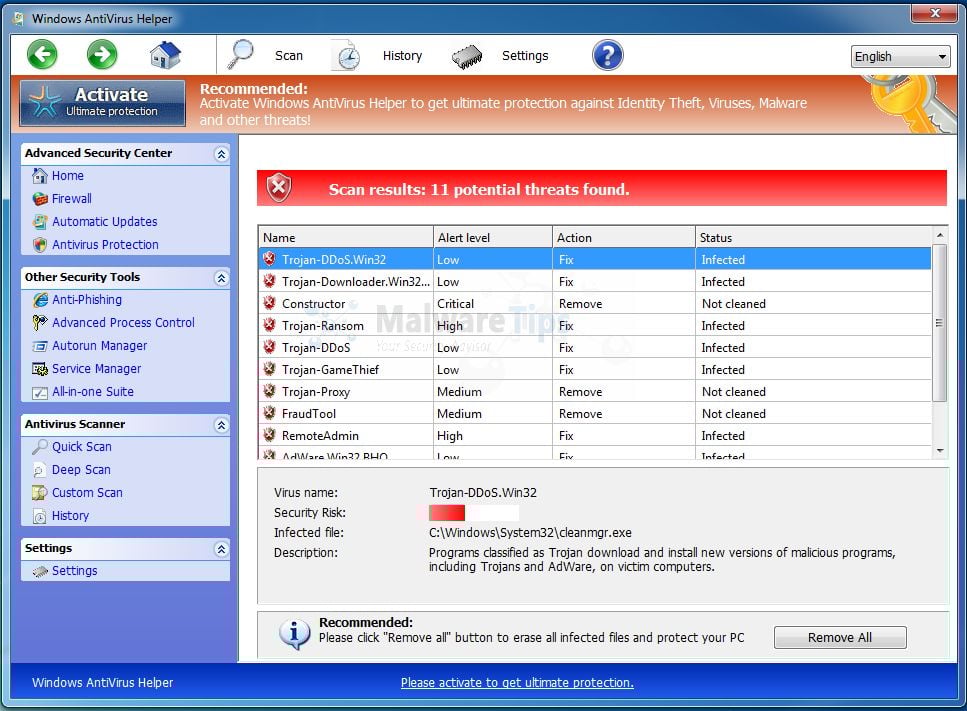The width and height of the screenshot is (967, 711).
Task: Collapse the Antivirus Scanner panel
Action: [x=221, y=425]
